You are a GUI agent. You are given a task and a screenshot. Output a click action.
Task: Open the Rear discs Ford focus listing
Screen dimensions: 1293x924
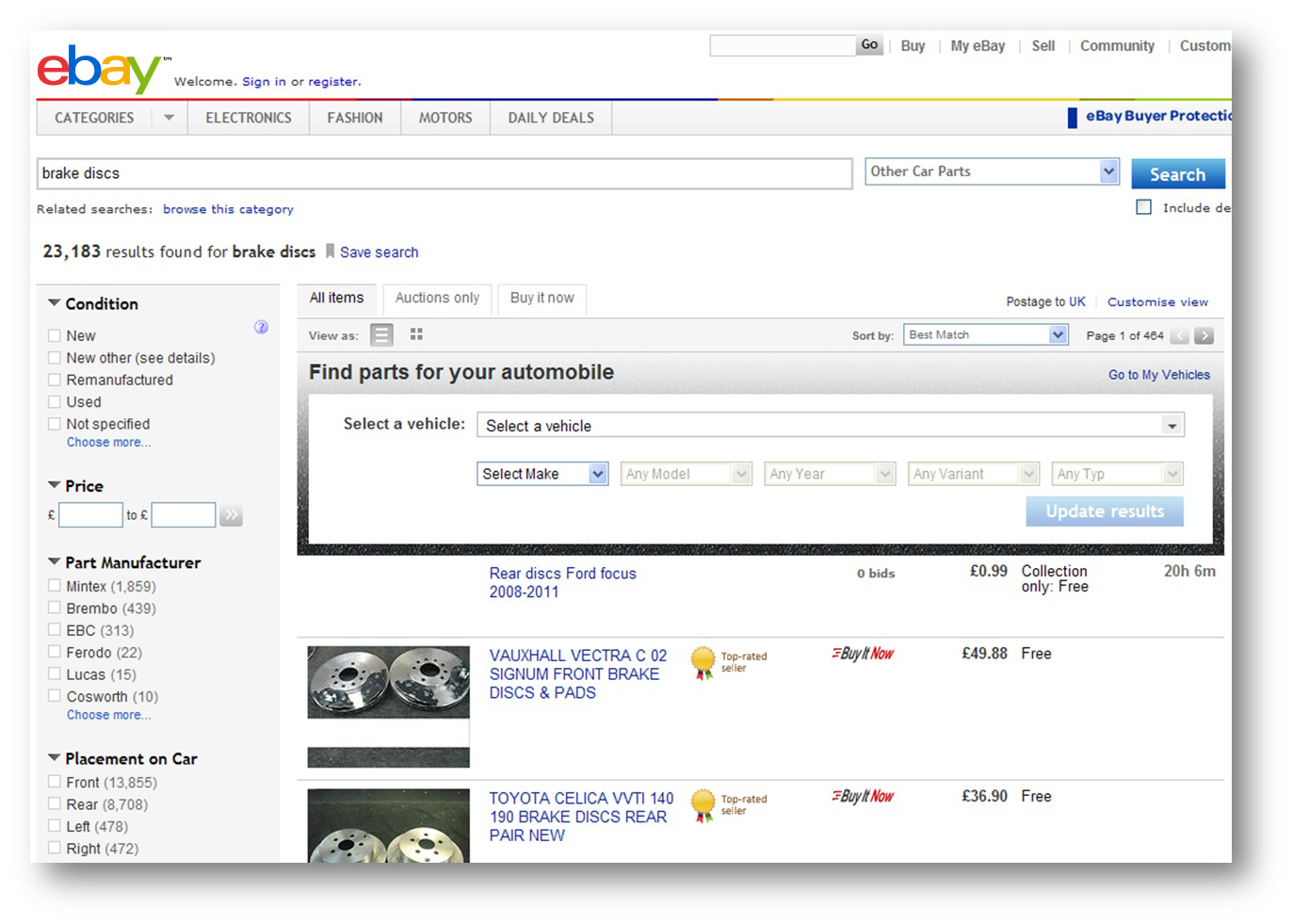(x=562, y=582)
